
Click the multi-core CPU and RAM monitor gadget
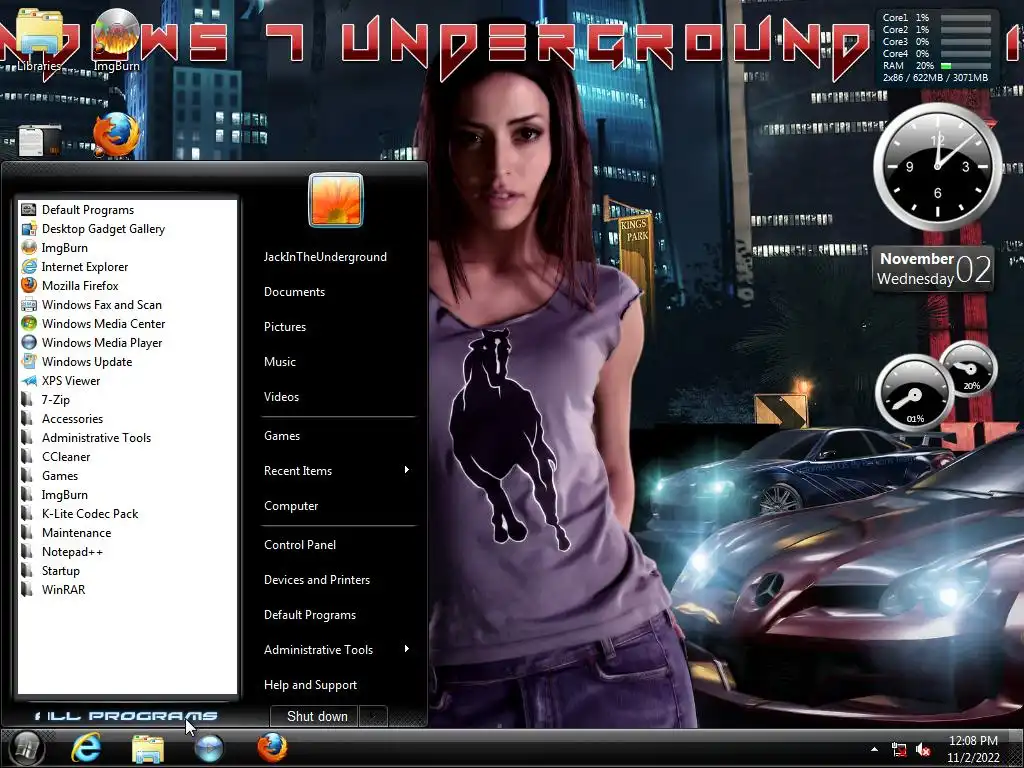(936, 47)
